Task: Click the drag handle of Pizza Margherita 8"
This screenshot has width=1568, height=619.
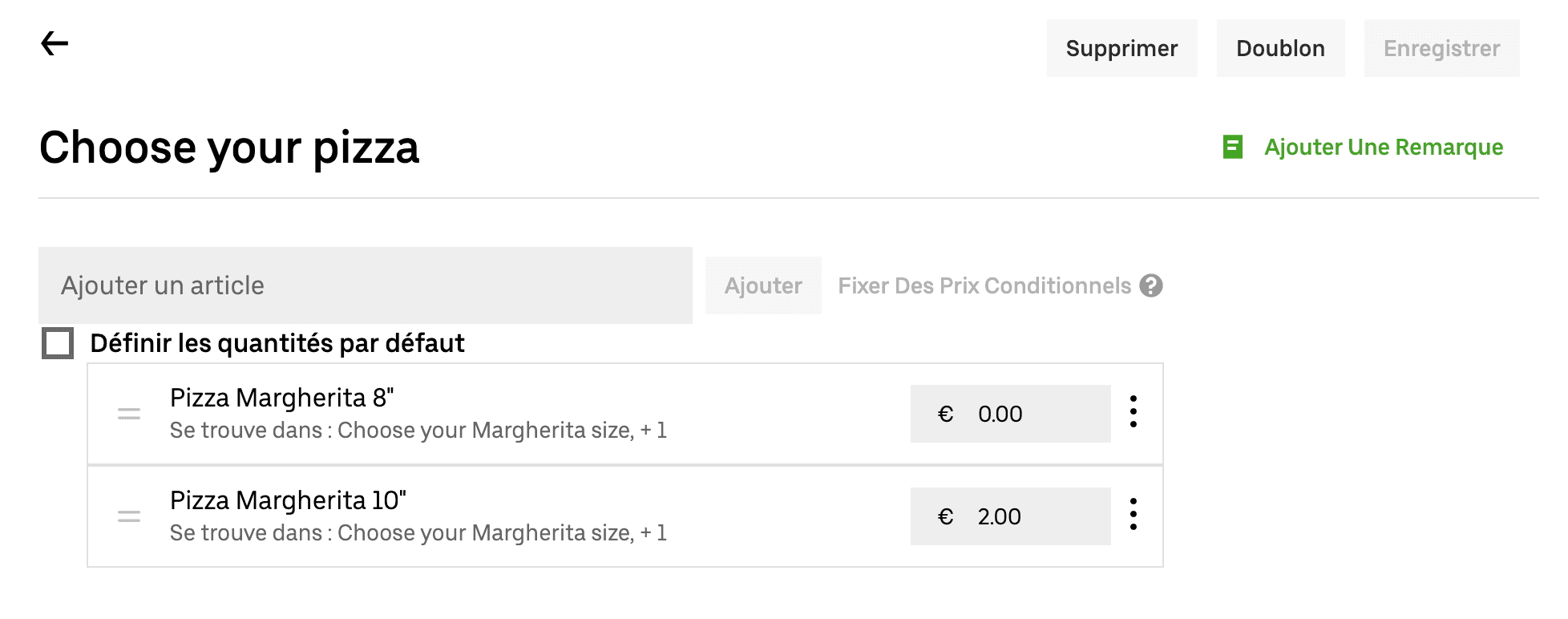Action: point(128,414)
